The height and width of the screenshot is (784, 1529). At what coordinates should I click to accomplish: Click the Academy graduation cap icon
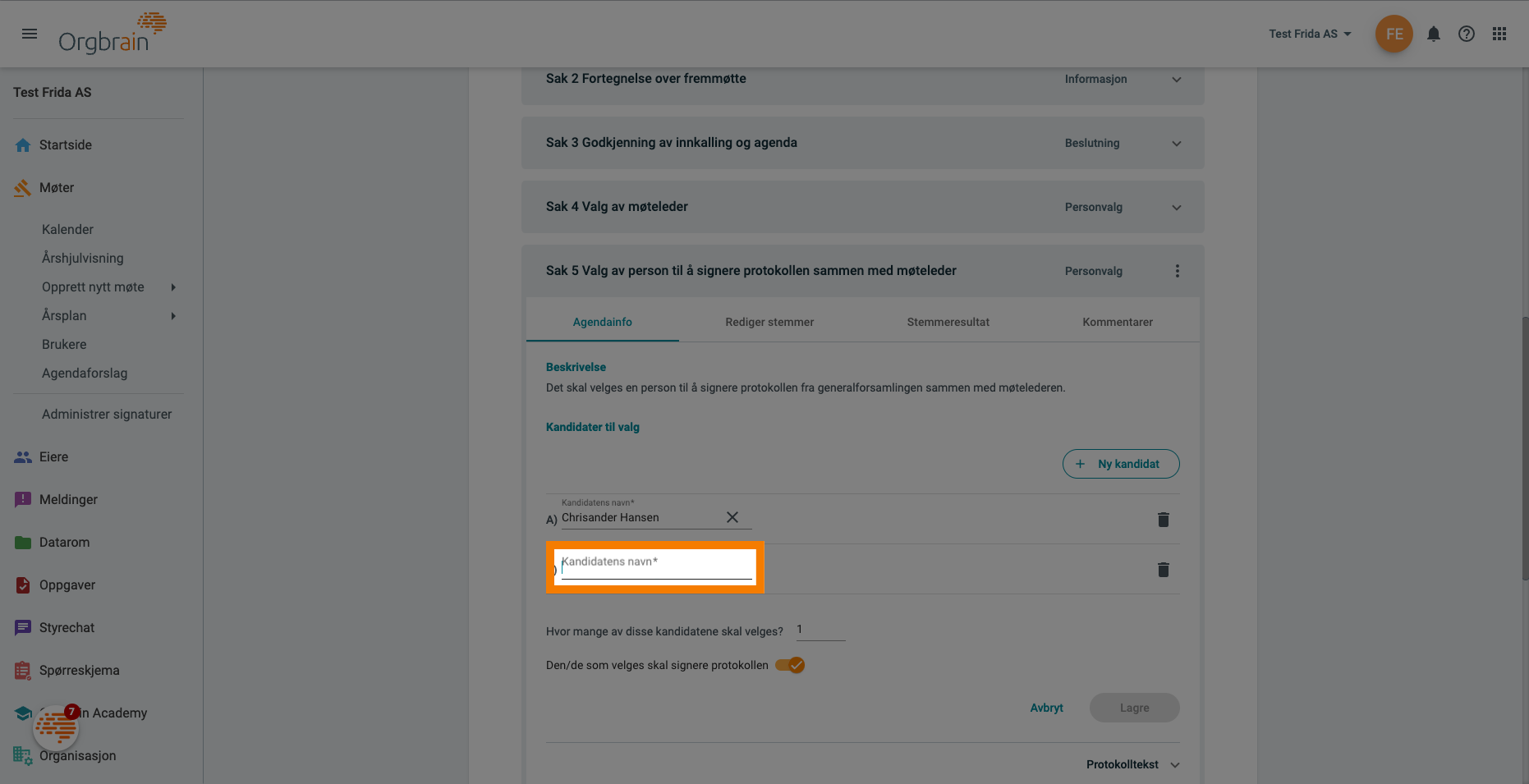tap(23, 713)
